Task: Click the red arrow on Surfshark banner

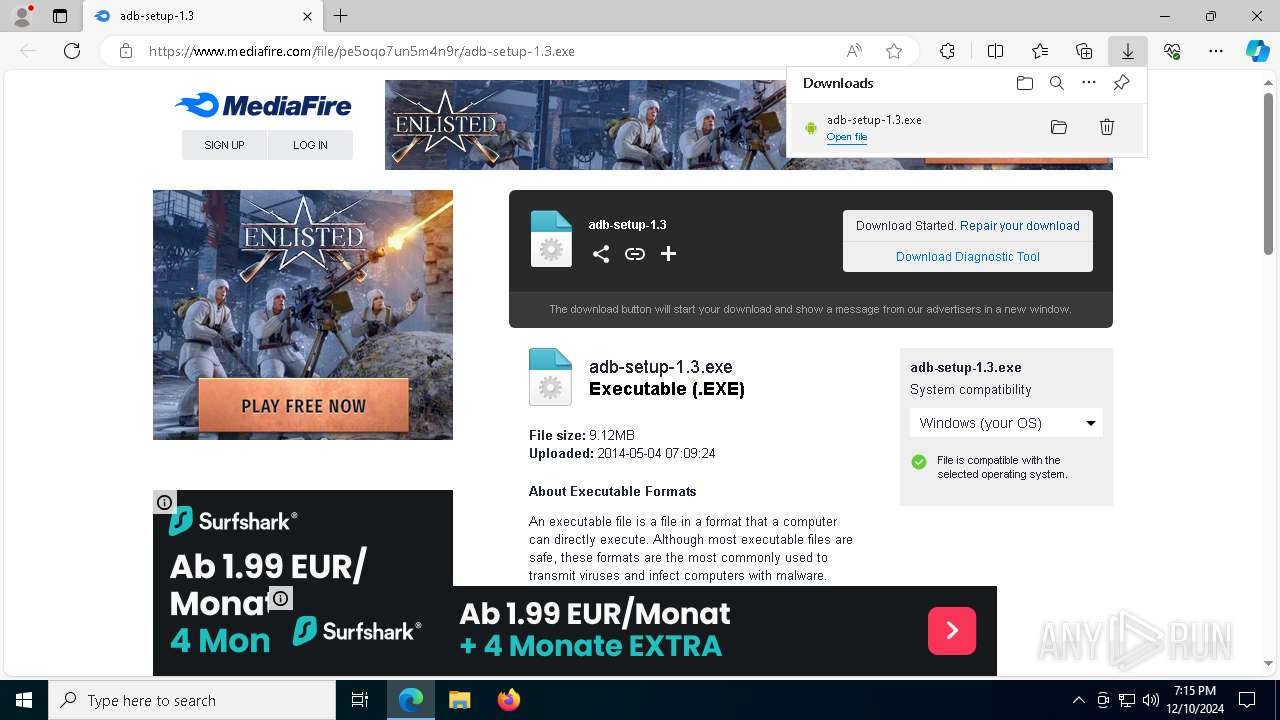Action: (952, 630)
